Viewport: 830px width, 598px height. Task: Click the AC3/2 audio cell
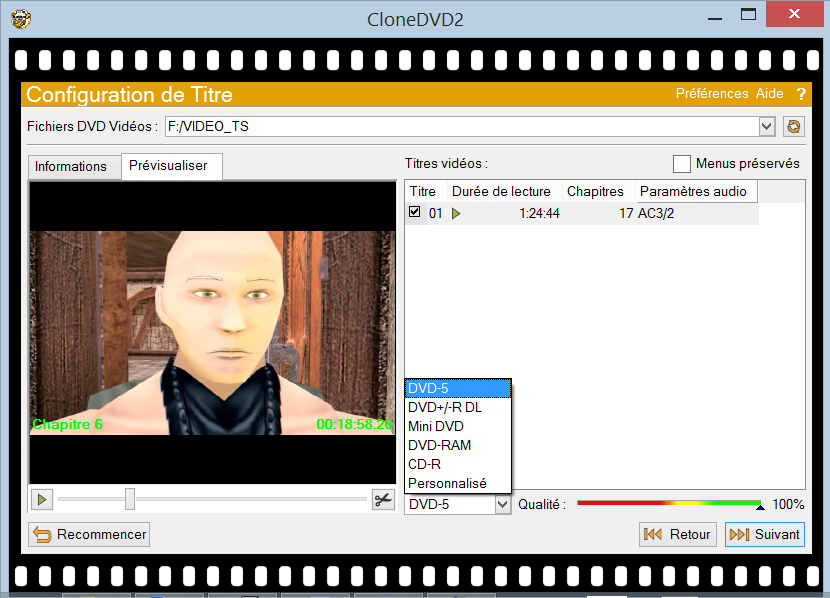656,213
